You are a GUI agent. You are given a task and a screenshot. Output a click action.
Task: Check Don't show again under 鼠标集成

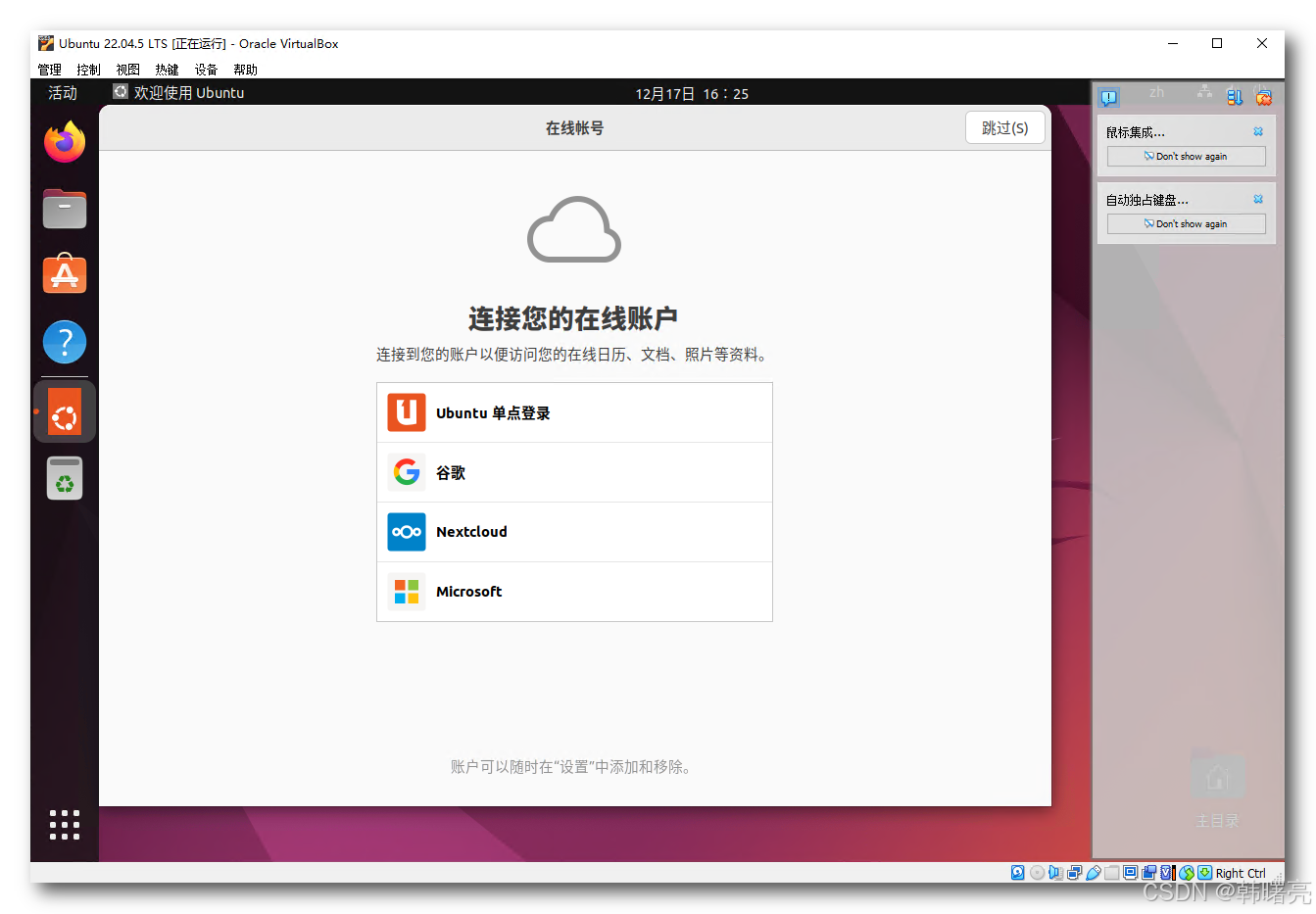click(x=1186, y=156)
